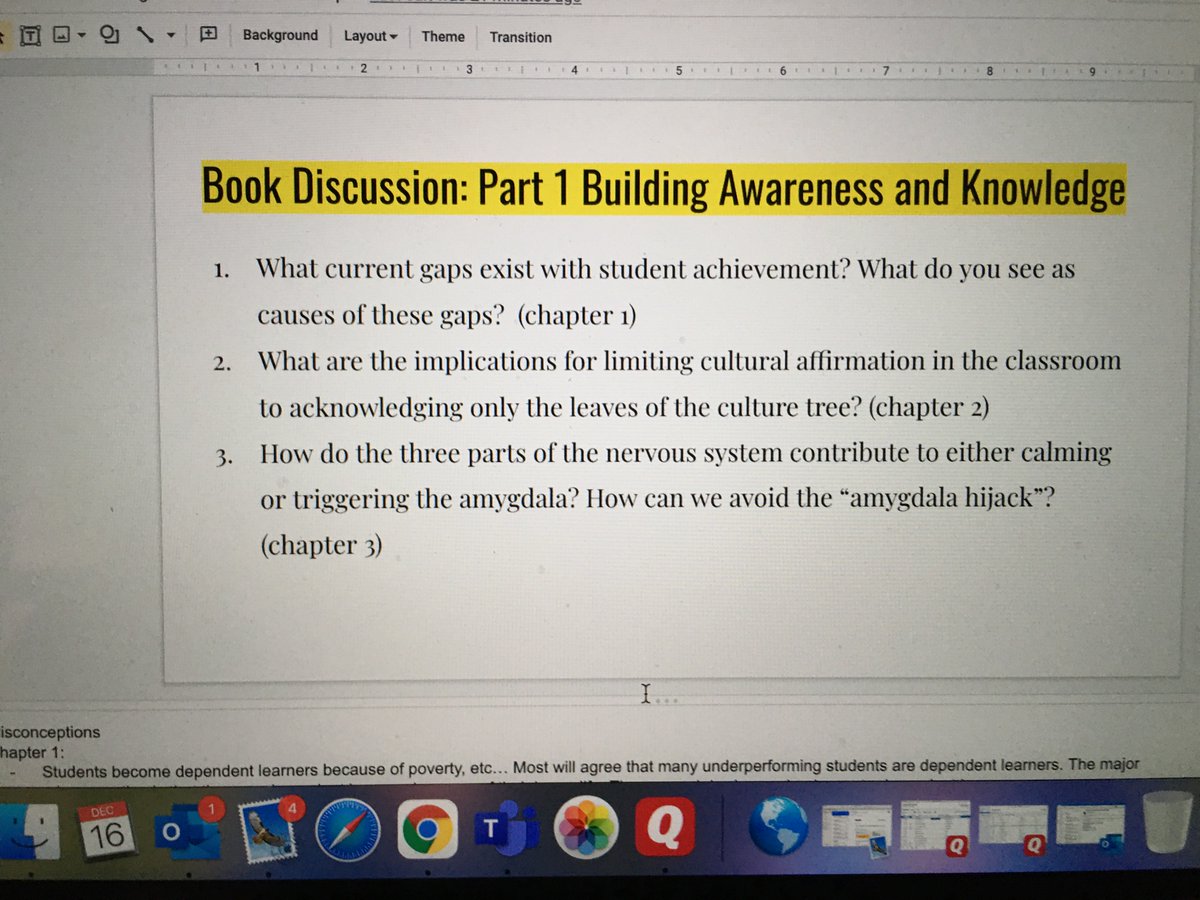Click the slide title Book Discussion heading
Viewport: 1200px width, 900px height.
[663, 188]
